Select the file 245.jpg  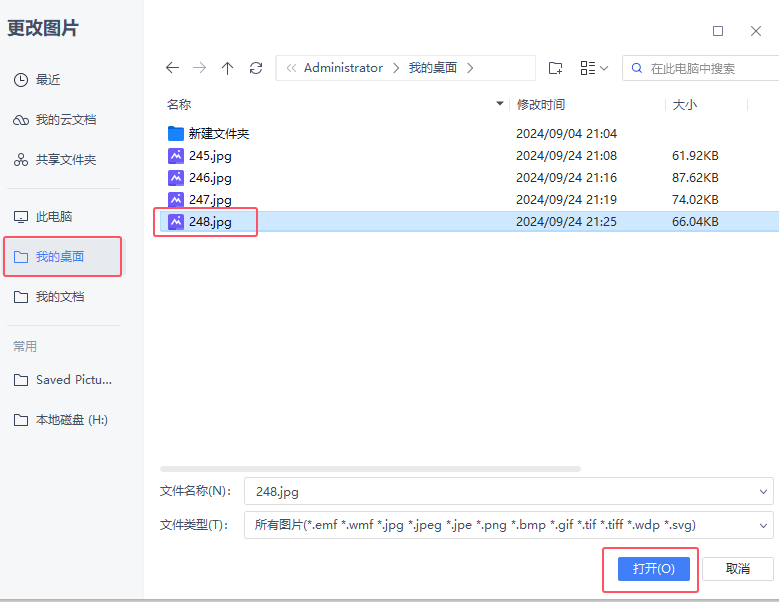(469, 156)
